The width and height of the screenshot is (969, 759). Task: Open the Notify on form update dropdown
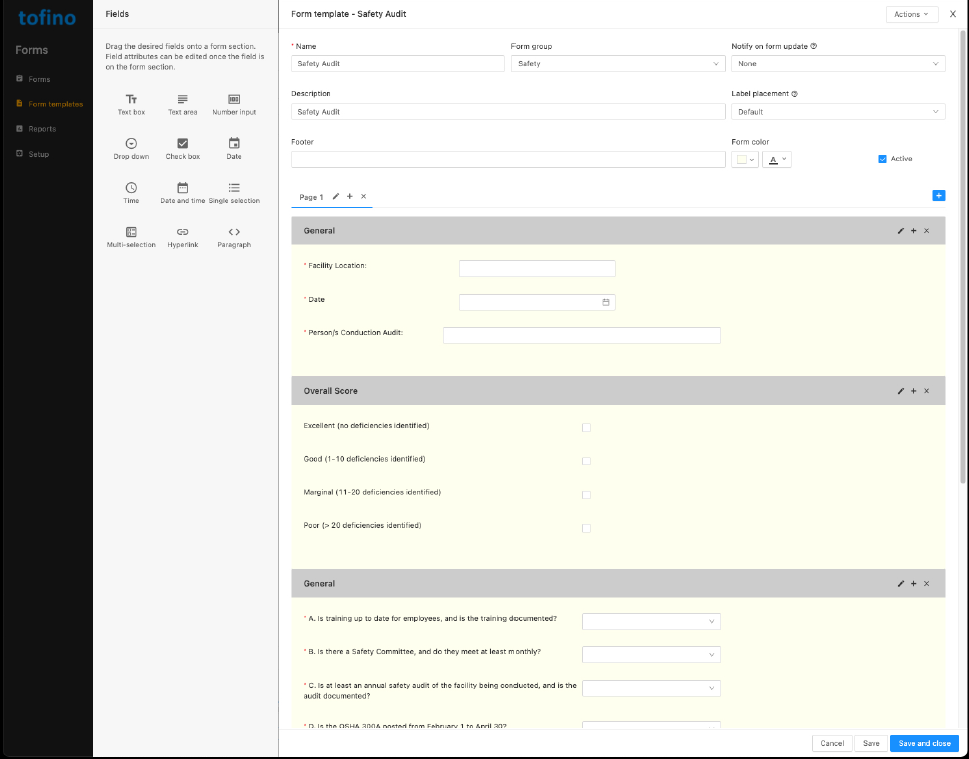pos(838,64)
